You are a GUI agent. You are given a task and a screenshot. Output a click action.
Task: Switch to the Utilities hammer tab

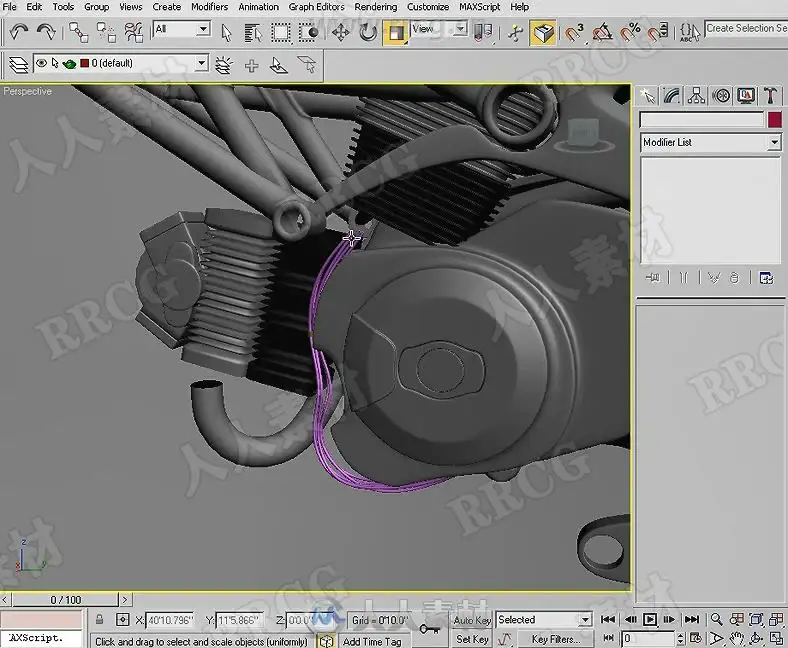[770, 96]
